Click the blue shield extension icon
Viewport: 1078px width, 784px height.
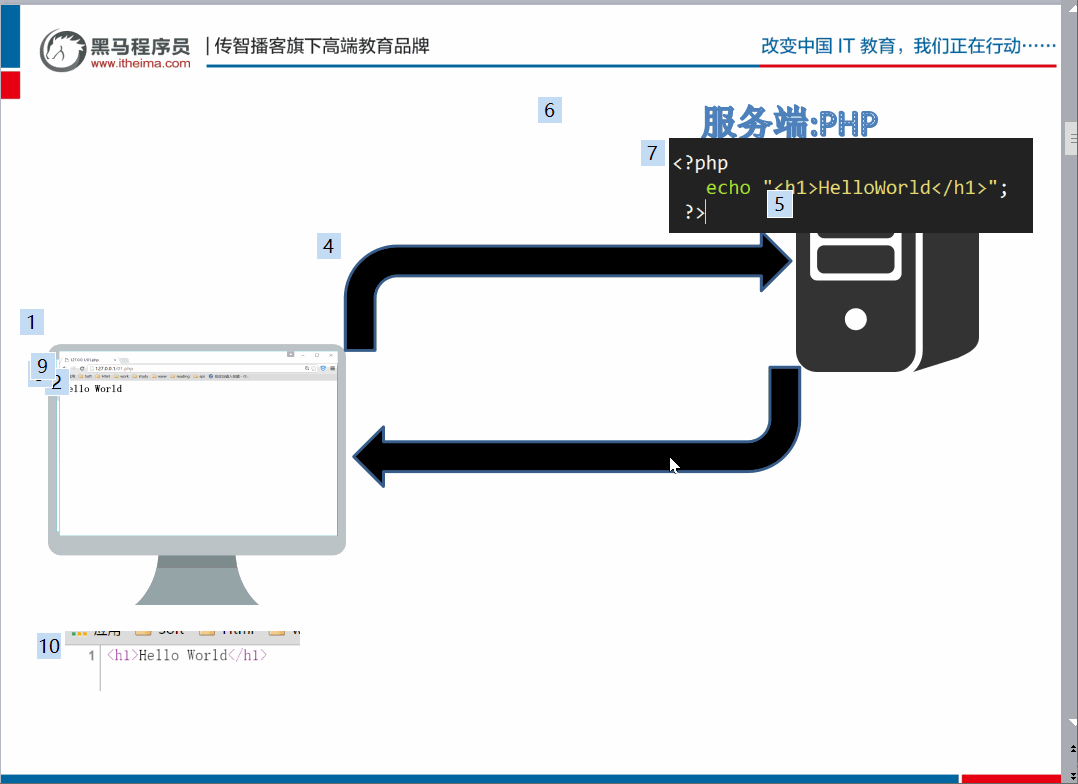point(322,367)
